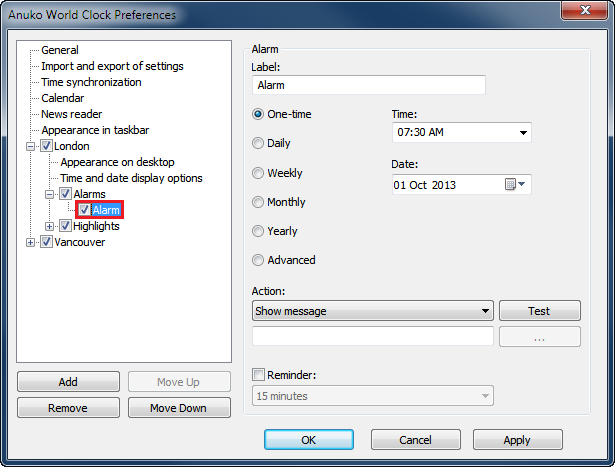Choose the Weekly alarm option
This screenshot has height=467, width=615.
(259, 173)
